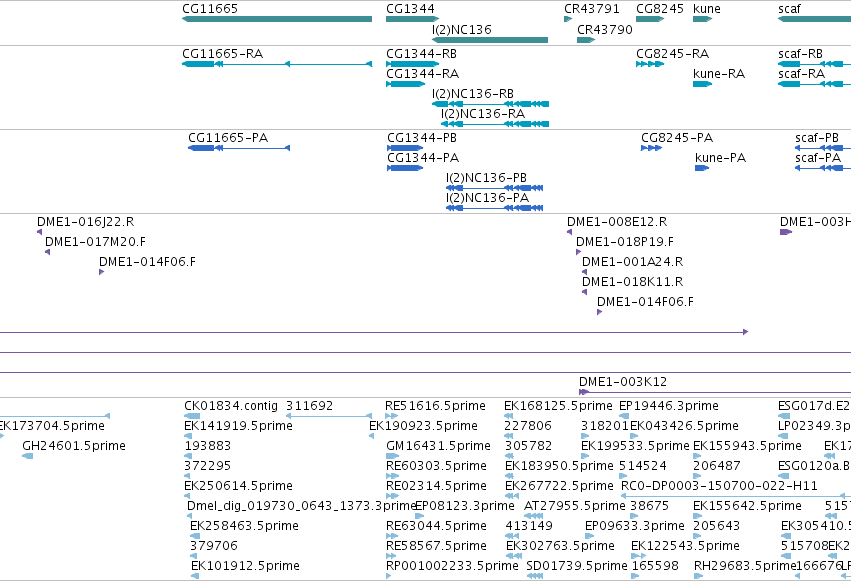Select EST CK01834.contig label
Screen dimensions: 851x581
231,406
